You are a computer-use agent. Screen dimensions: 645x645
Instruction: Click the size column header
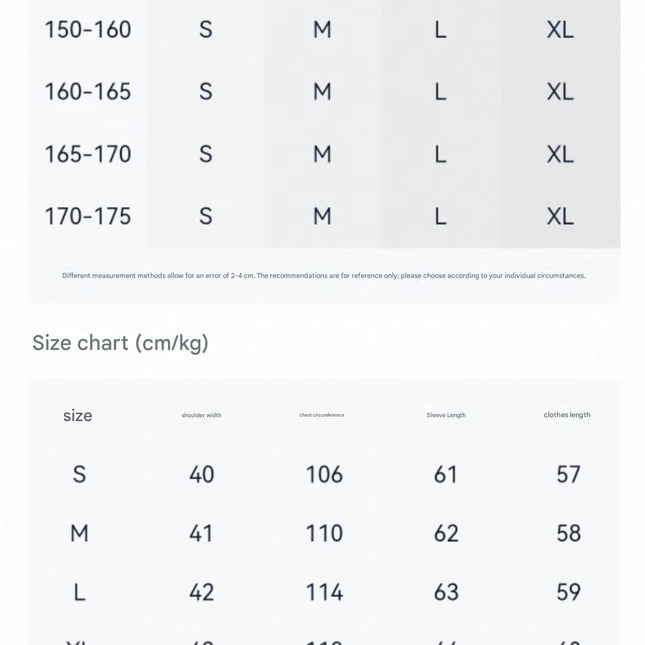[x=78, y=415]
